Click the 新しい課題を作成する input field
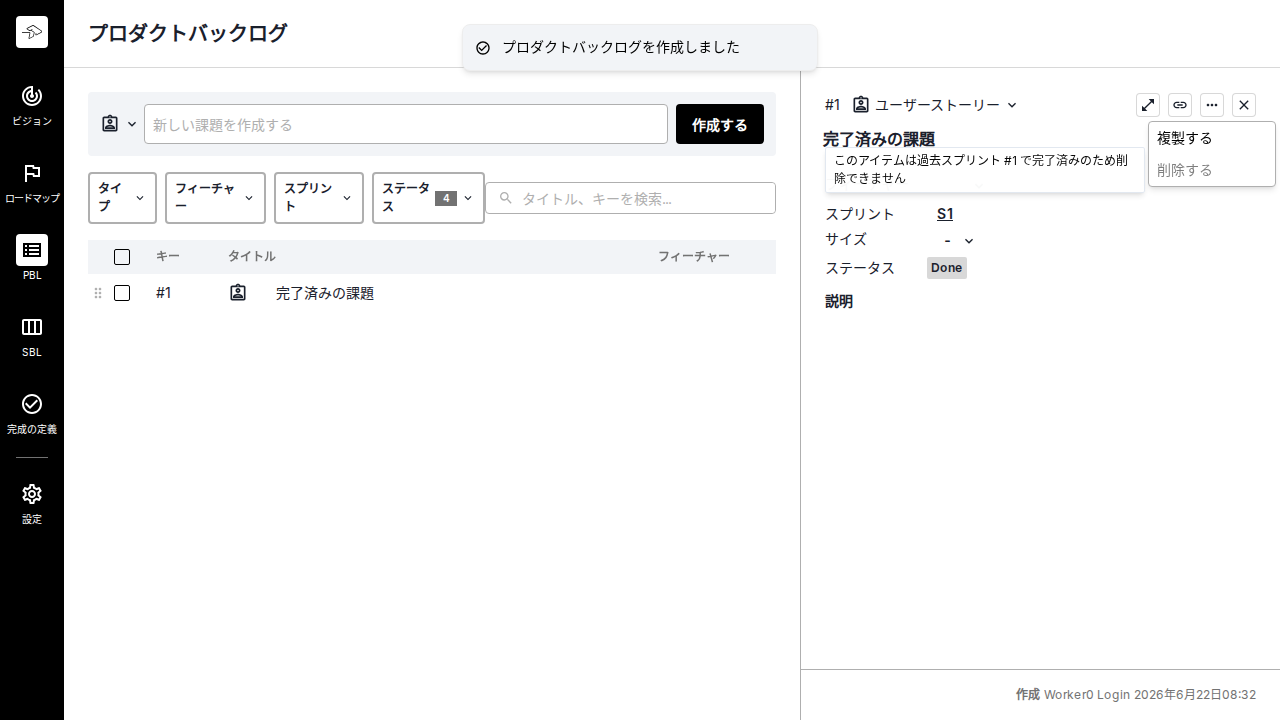Screen dimensions: 1280x720 point(406,124)
